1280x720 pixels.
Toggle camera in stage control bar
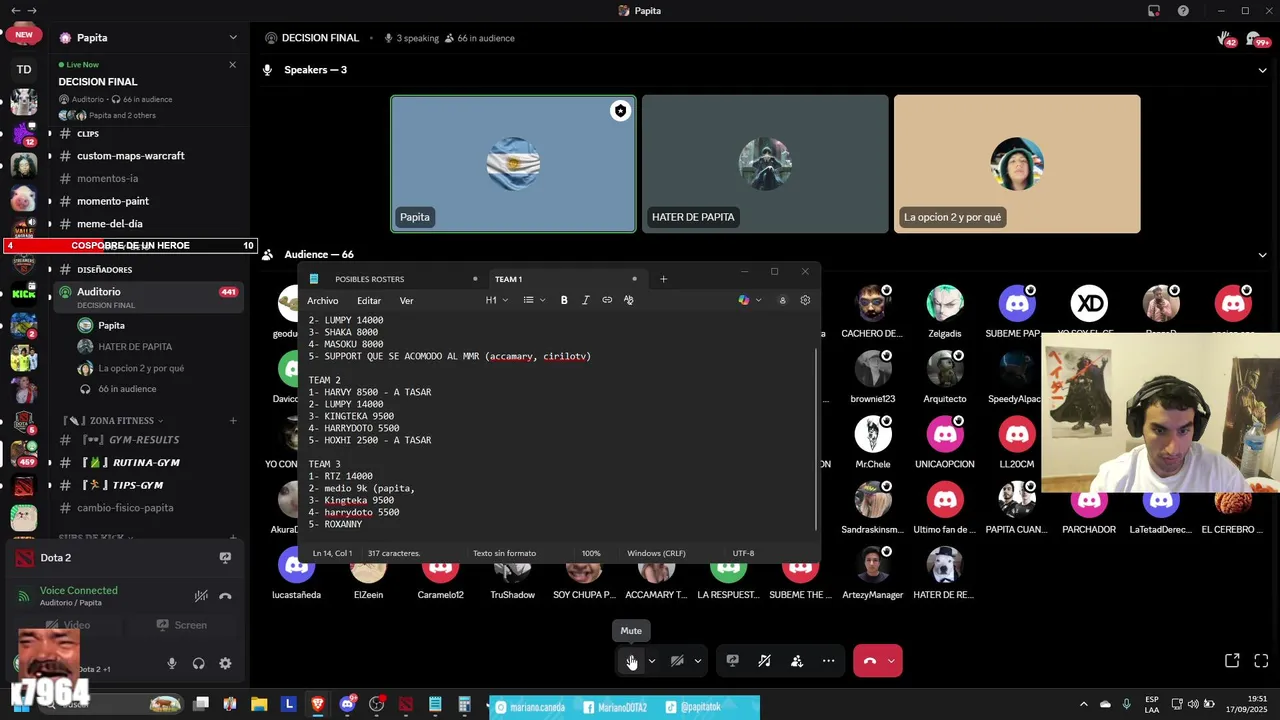[677, 661]
